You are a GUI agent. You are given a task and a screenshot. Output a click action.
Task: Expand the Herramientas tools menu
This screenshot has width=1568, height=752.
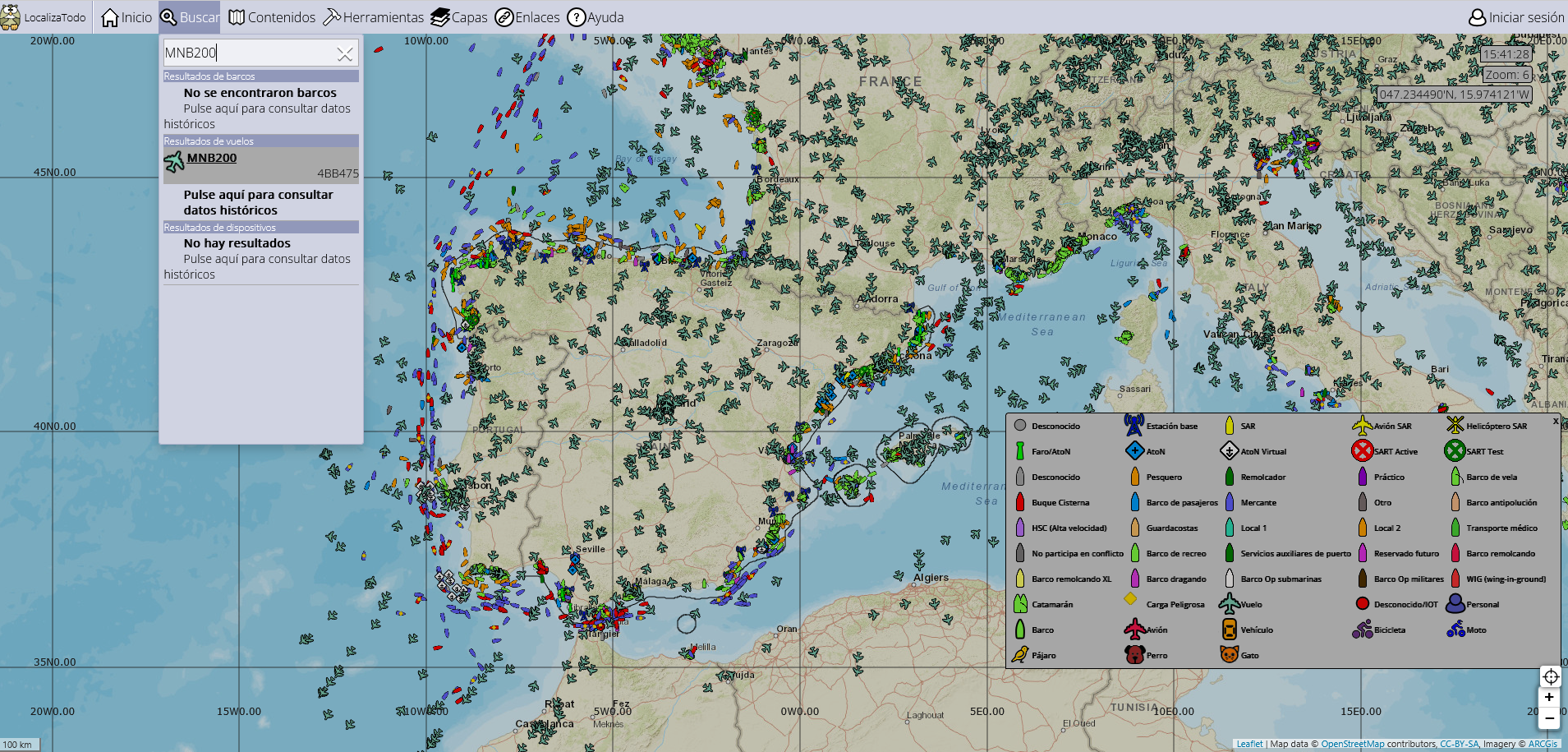coord(374,17)
